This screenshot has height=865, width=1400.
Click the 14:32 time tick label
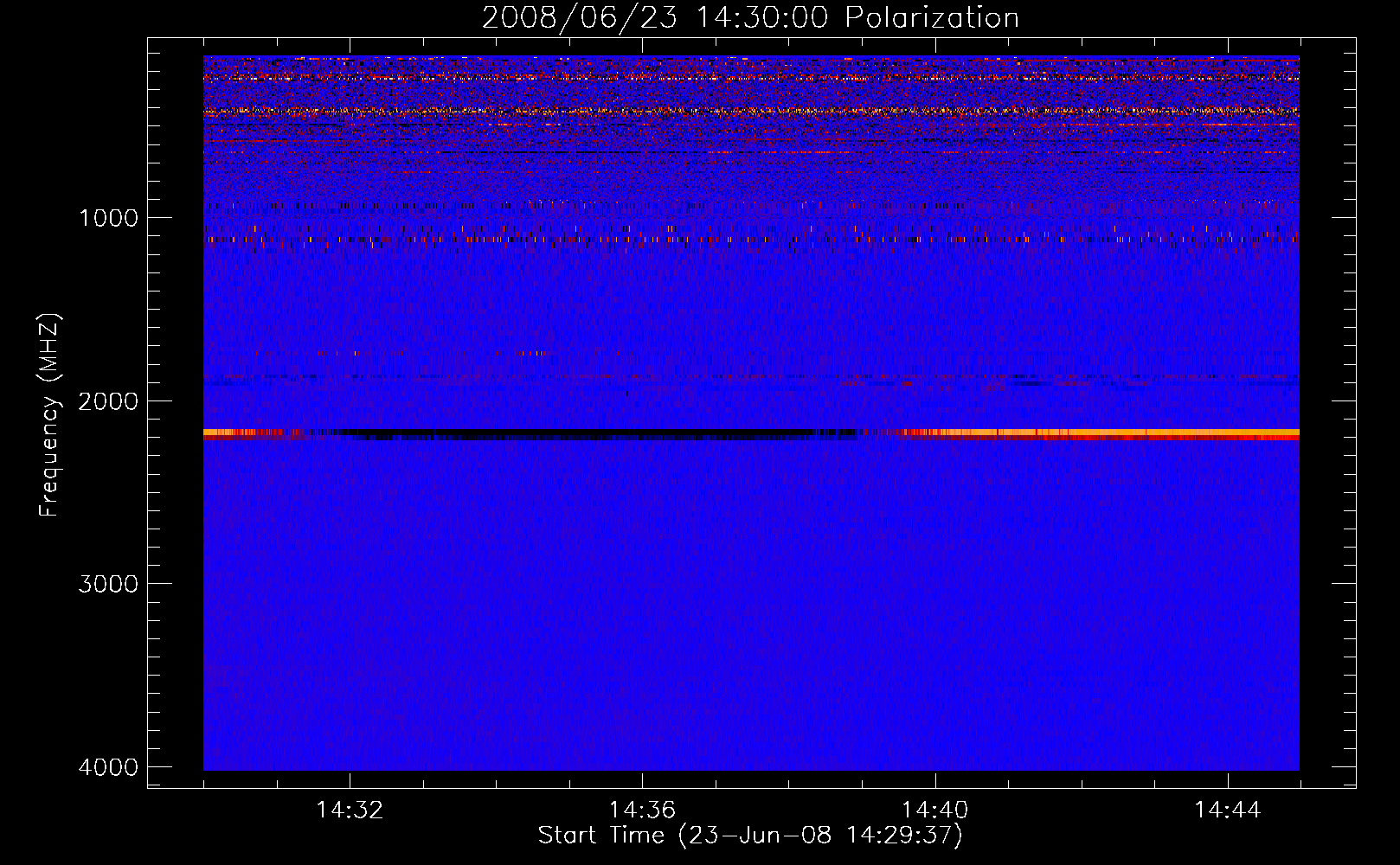350,811
